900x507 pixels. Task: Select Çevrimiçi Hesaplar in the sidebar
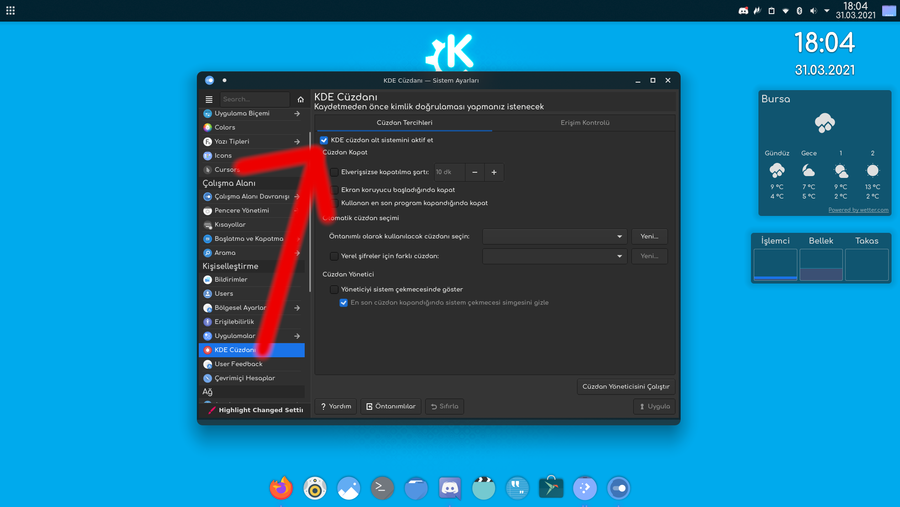tap(251, 378)
